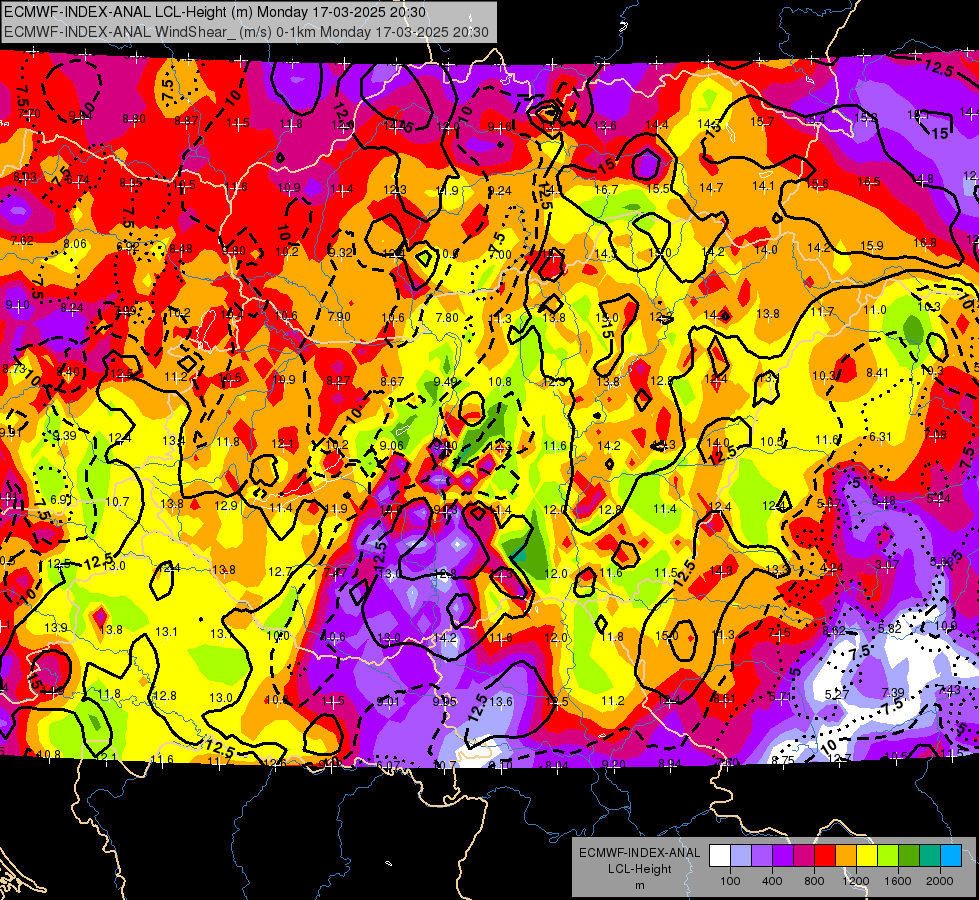Click the map value 7.00

pyautogui.click(x=500, y=254)
